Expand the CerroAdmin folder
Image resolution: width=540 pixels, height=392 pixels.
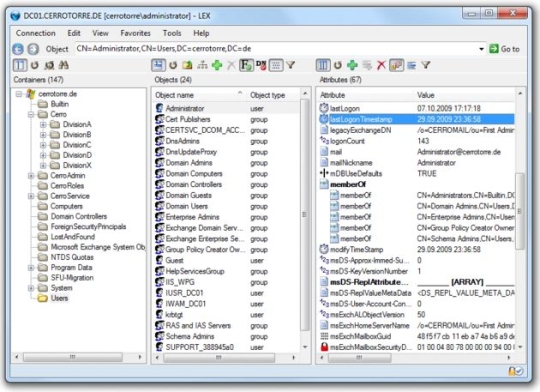coord(31,176)
